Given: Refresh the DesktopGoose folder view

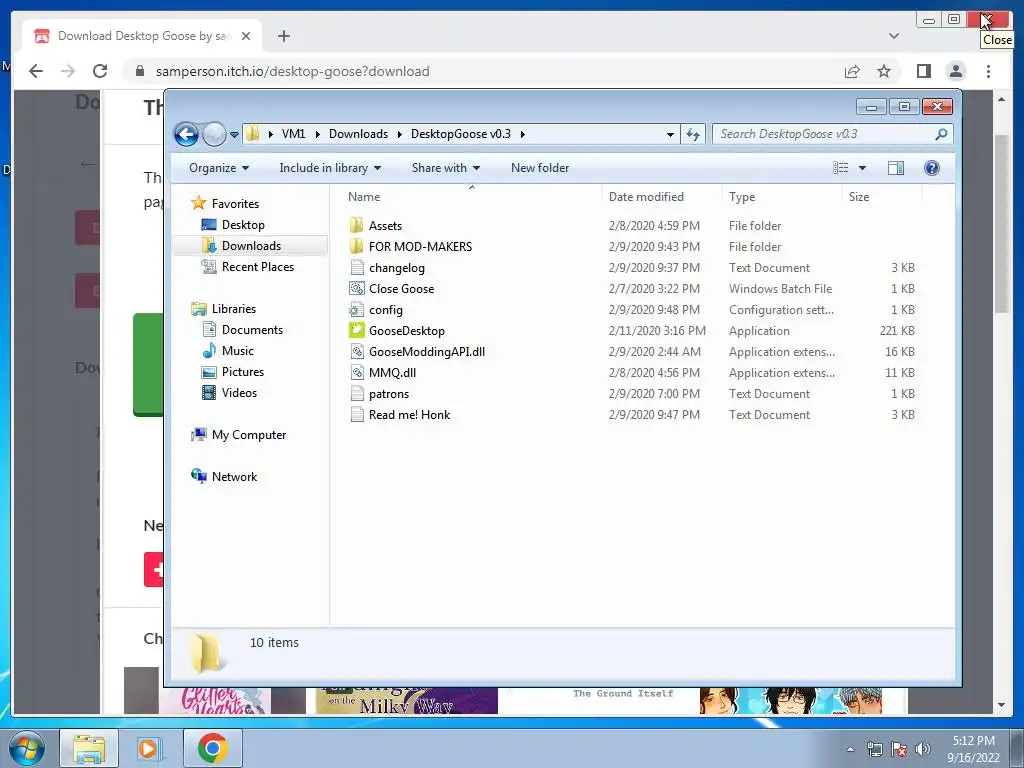Looking at the screenshot, I should tap(693, 135).
